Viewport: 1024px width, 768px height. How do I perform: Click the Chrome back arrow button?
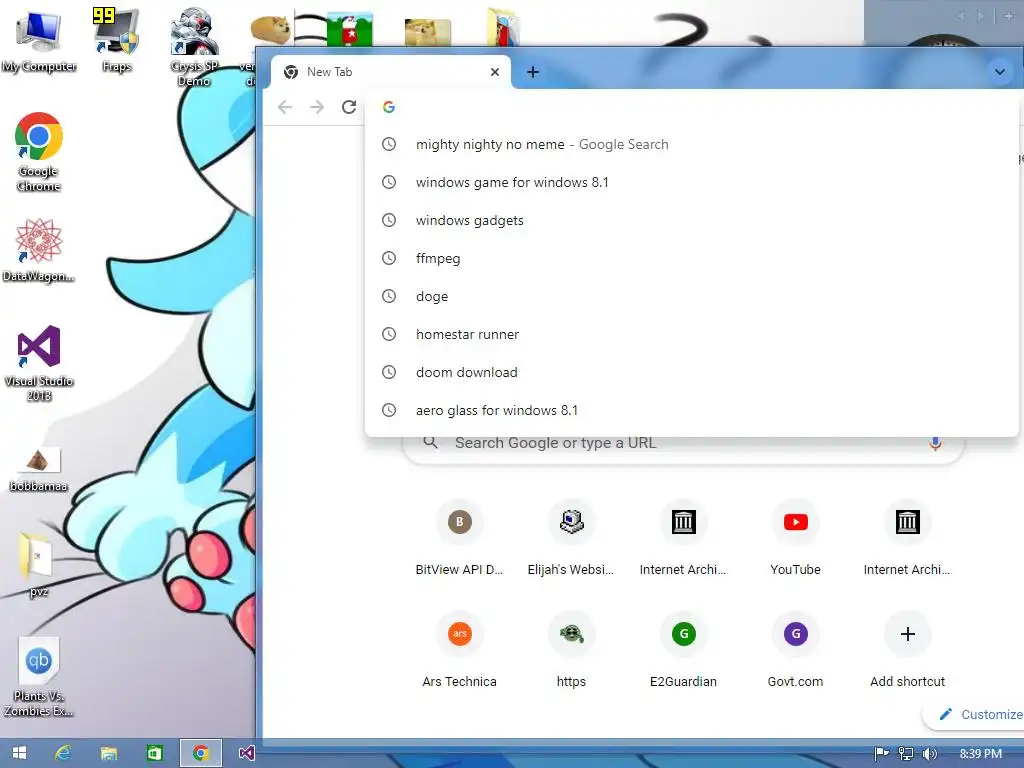pos(285,107)
